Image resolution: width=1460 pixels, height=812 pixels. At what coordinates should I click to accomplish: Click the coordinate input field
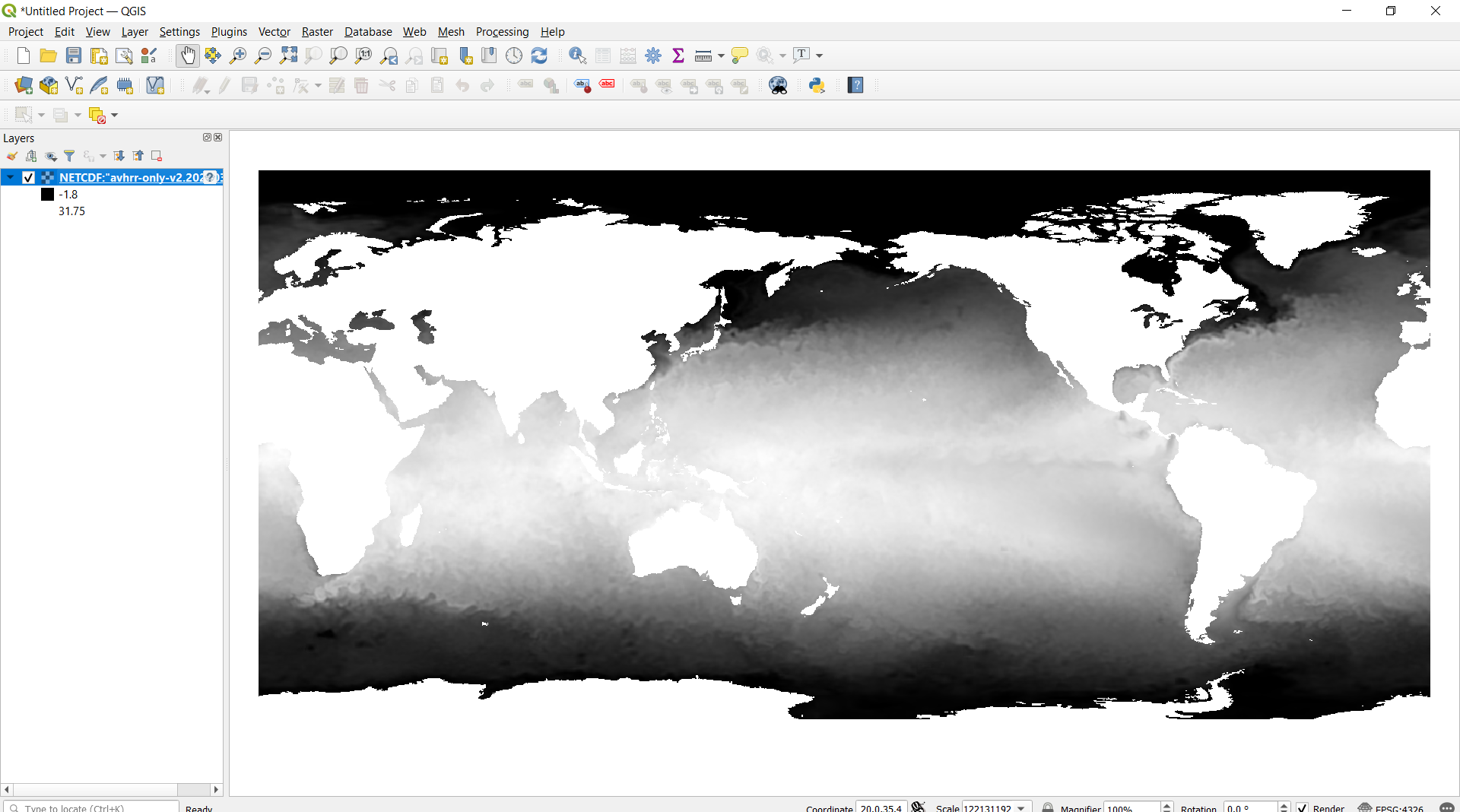881,807
